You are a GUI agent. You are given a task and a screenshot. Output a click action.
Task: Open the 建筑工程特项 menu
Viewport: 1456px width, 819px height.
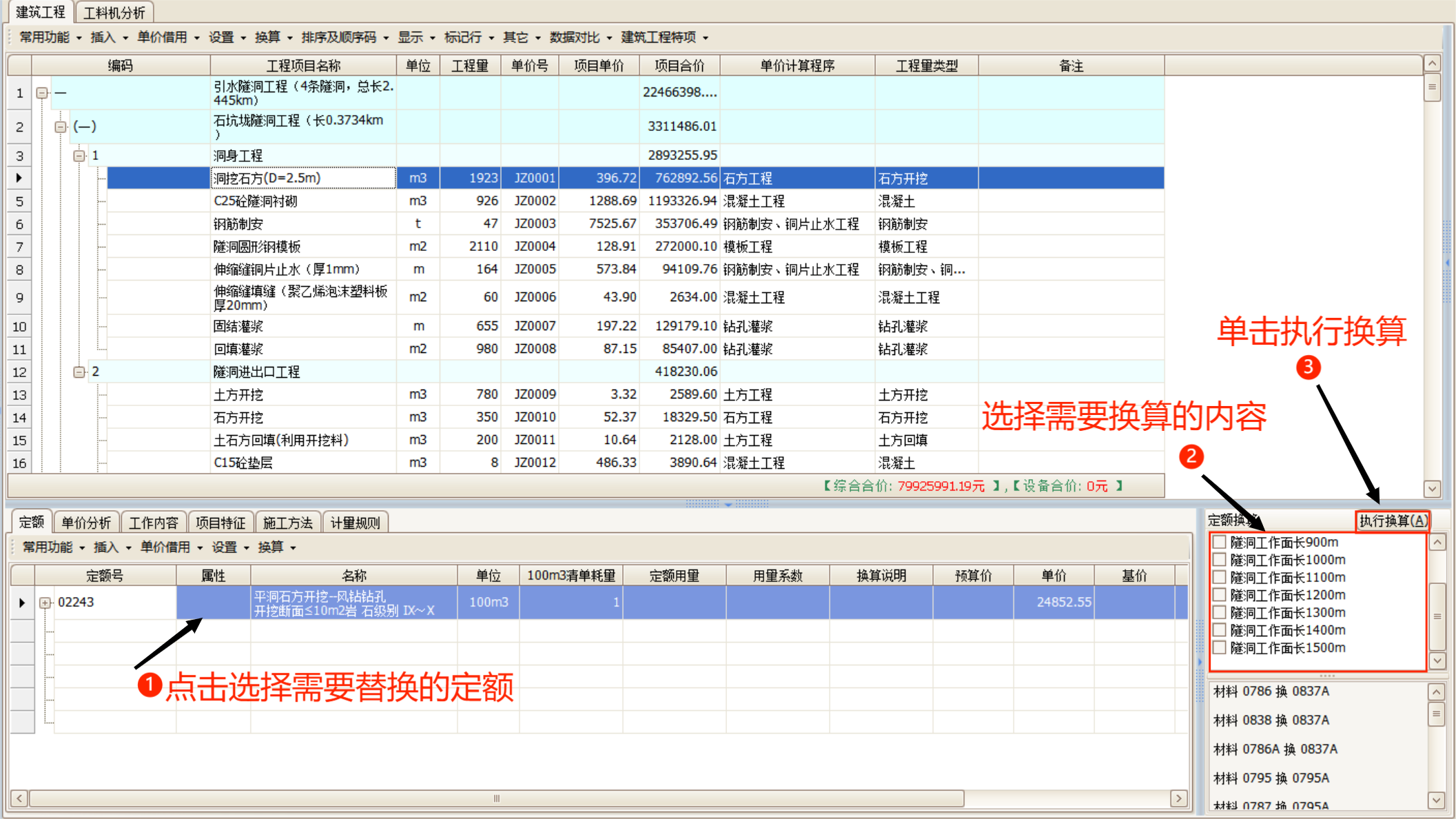point(664,37)
